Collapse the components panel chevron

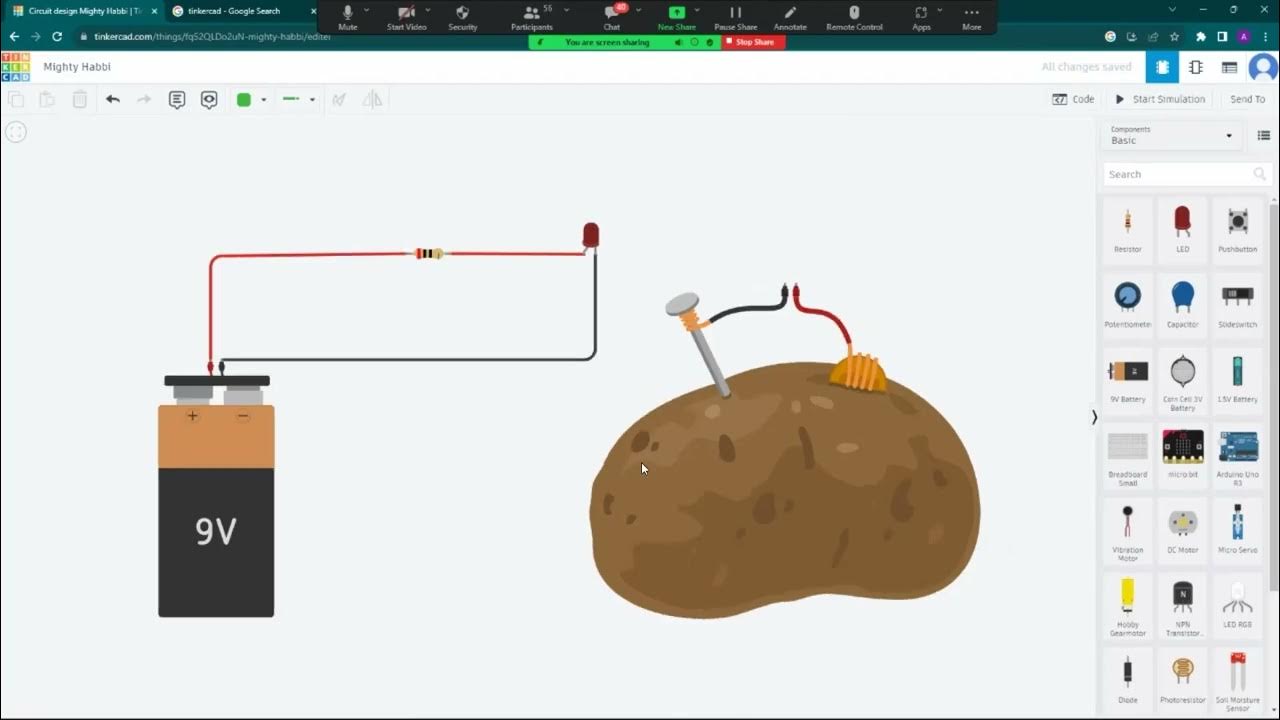coord(1094,417)
